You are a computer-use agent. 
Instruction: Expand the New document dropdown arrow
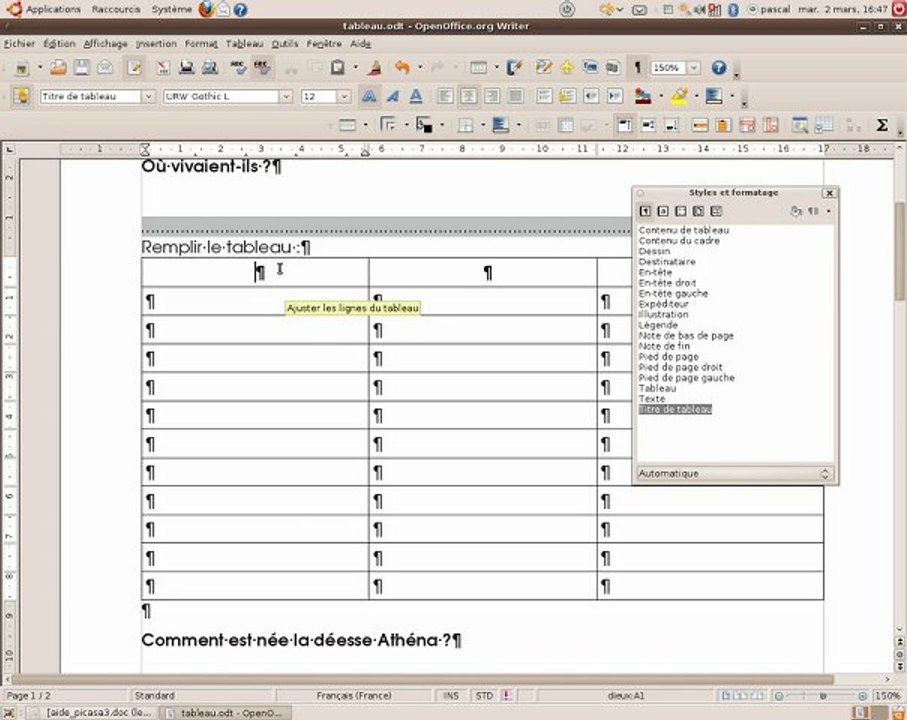point(40,68)
